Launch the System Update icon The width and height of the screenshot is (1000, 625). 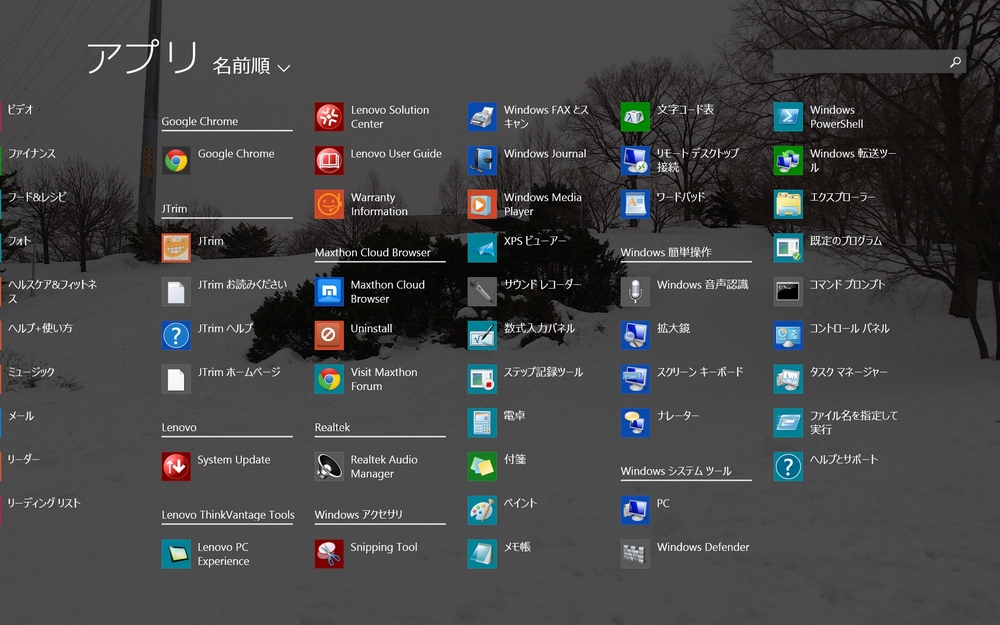tap(176, 466)
